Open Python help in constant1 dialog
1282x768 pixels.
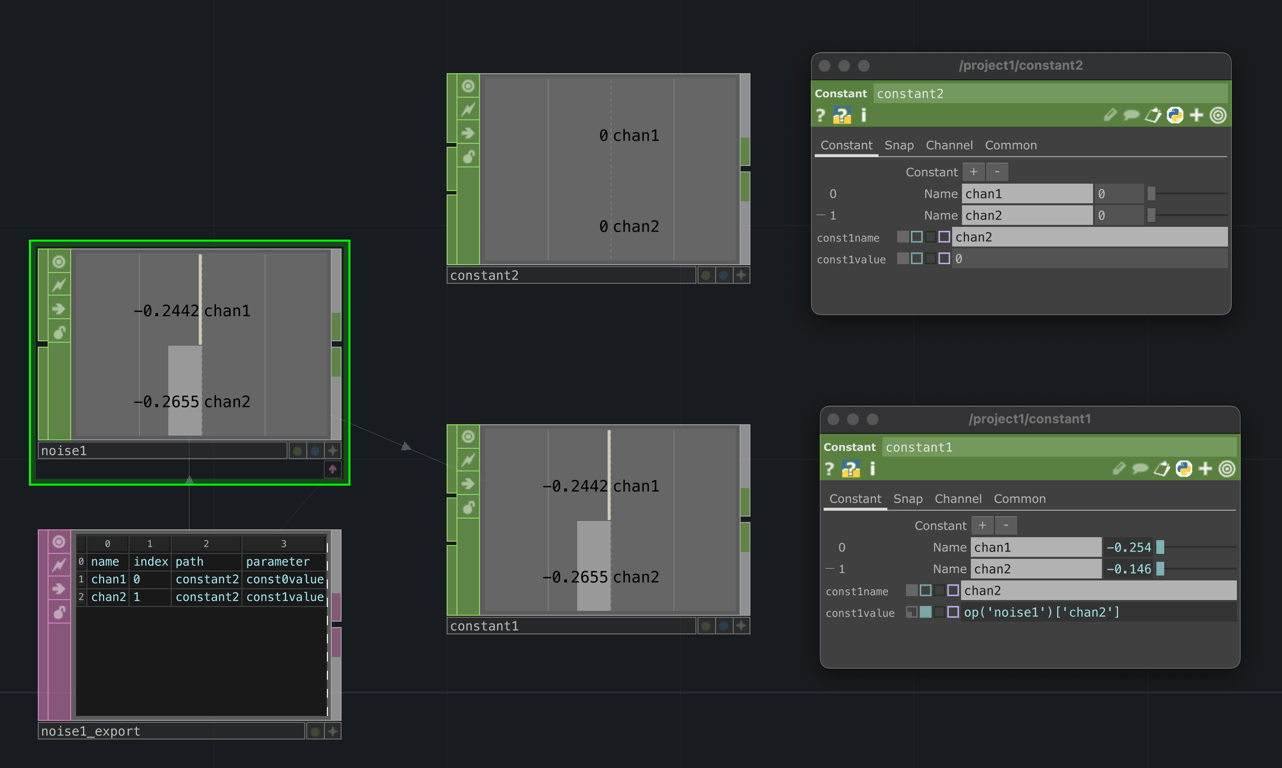tap(851, 469)
